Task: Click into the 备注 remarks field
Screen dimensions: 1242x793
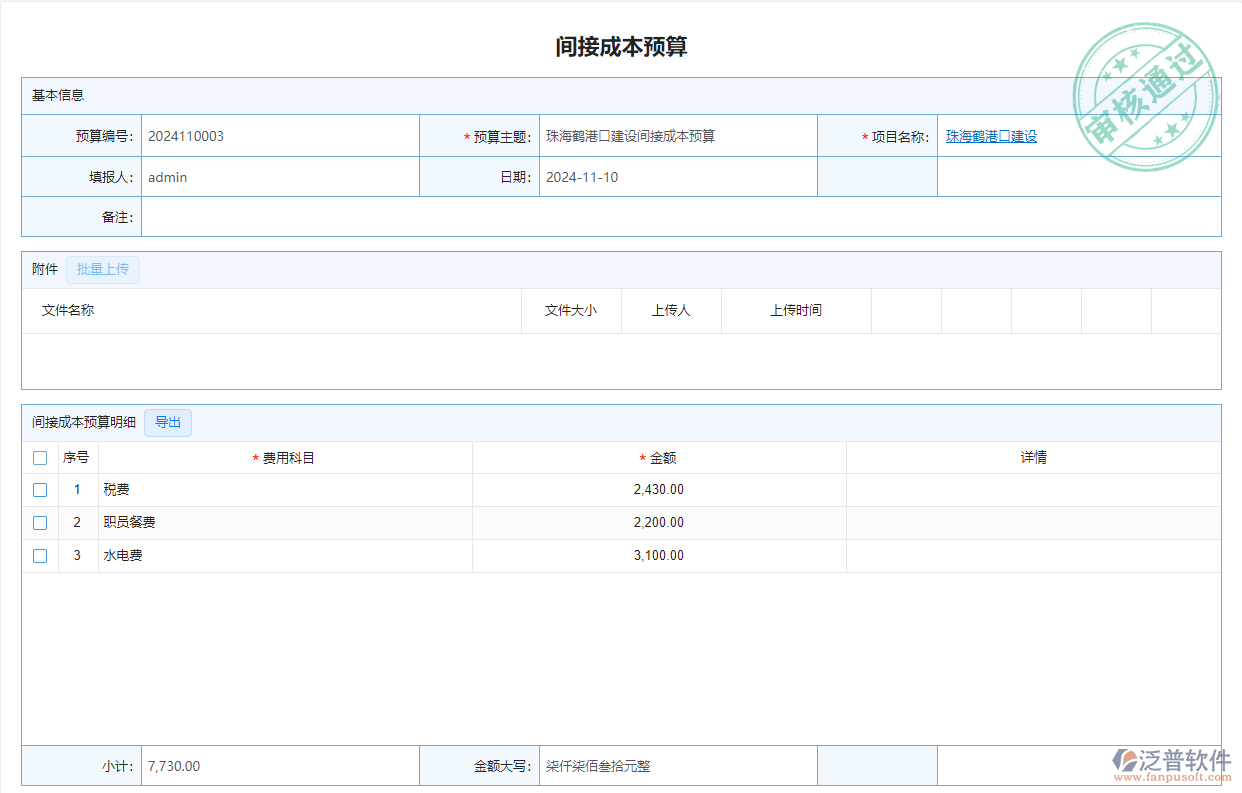Action: click(680, 217)
